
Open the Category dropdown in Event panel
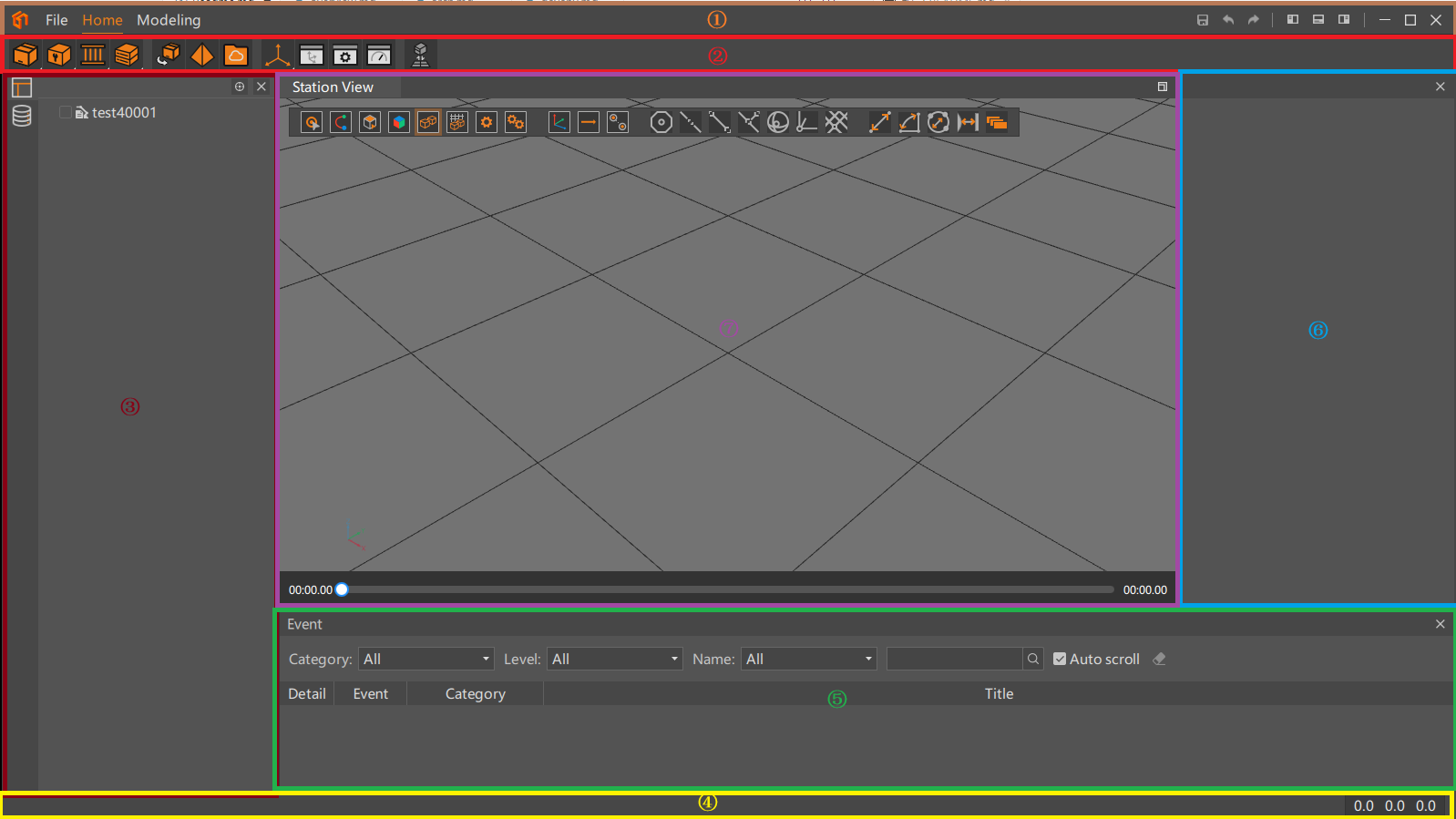pos(426,659)
